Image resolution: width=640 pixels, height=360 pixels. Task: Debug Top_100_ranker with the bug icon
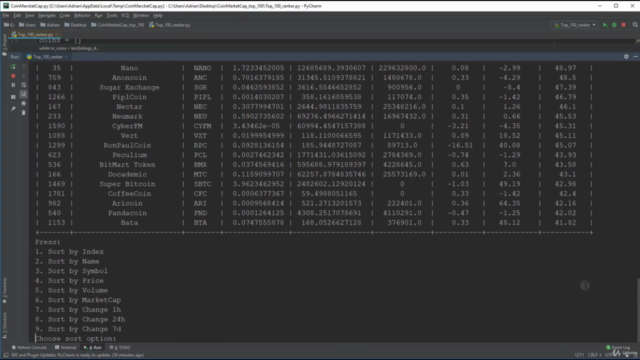tap(614, 25)
